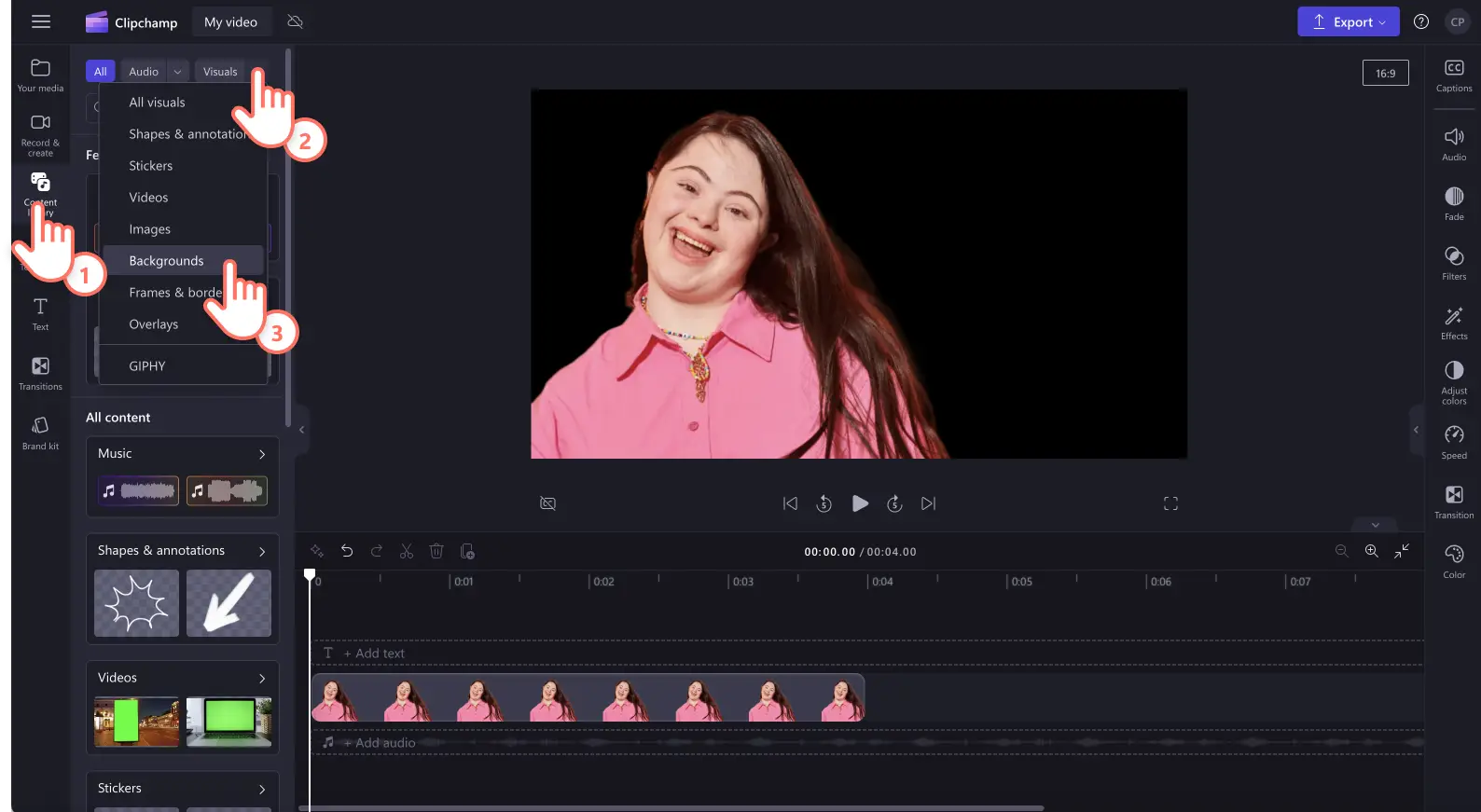Zoom in on the timeline
The width and height of the screenshot is (1481, 812).
click(1371, 551)
